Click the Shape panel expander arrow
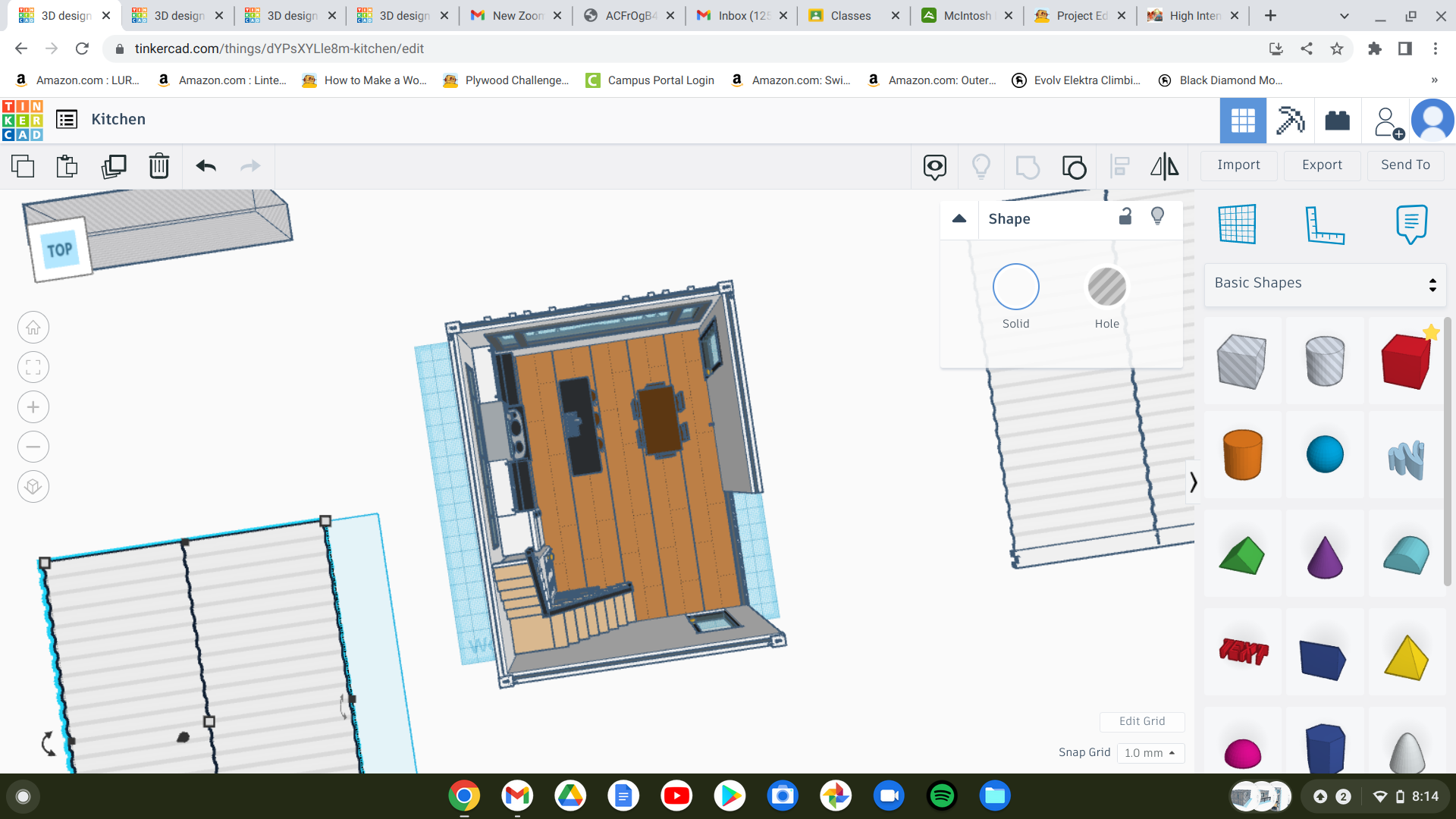This screenshot has height=819, width=1456. pos(959,218)
